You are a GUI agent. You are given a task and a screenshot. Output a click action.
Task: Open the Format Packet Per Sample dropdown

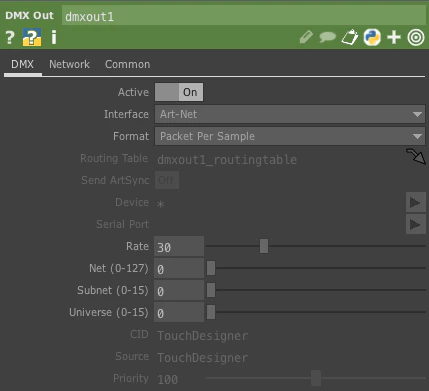click(290, 136)
